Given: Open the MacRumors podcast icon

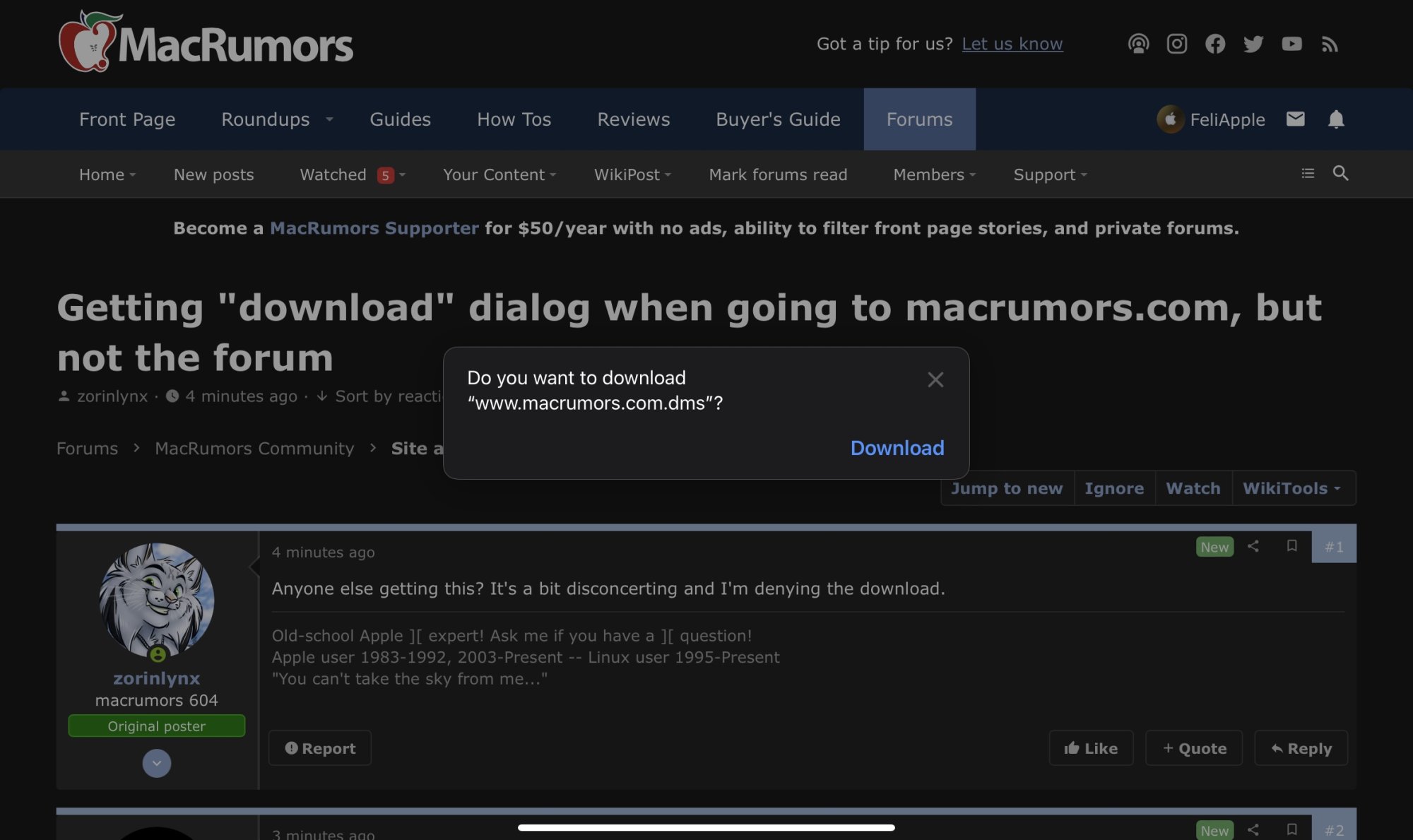Looking at the screenshot, I should click(x=1138, y=44).
